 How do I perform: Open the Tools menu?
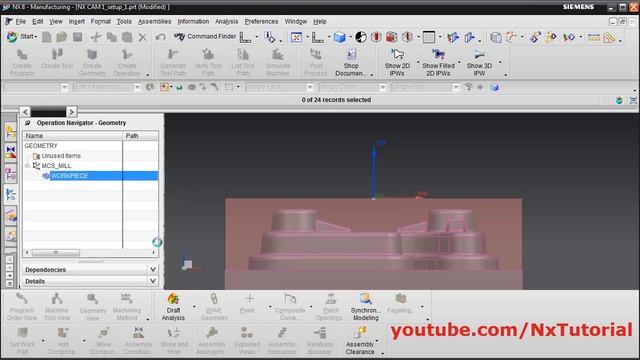click(x=124, y=22)
